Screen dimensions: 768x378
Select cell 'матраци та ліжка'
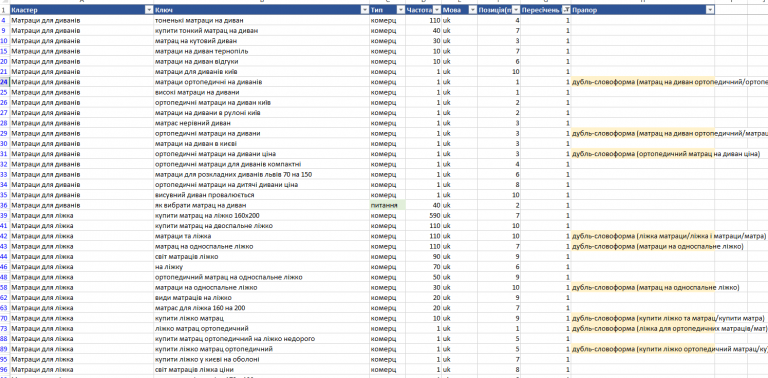(261, 236)
